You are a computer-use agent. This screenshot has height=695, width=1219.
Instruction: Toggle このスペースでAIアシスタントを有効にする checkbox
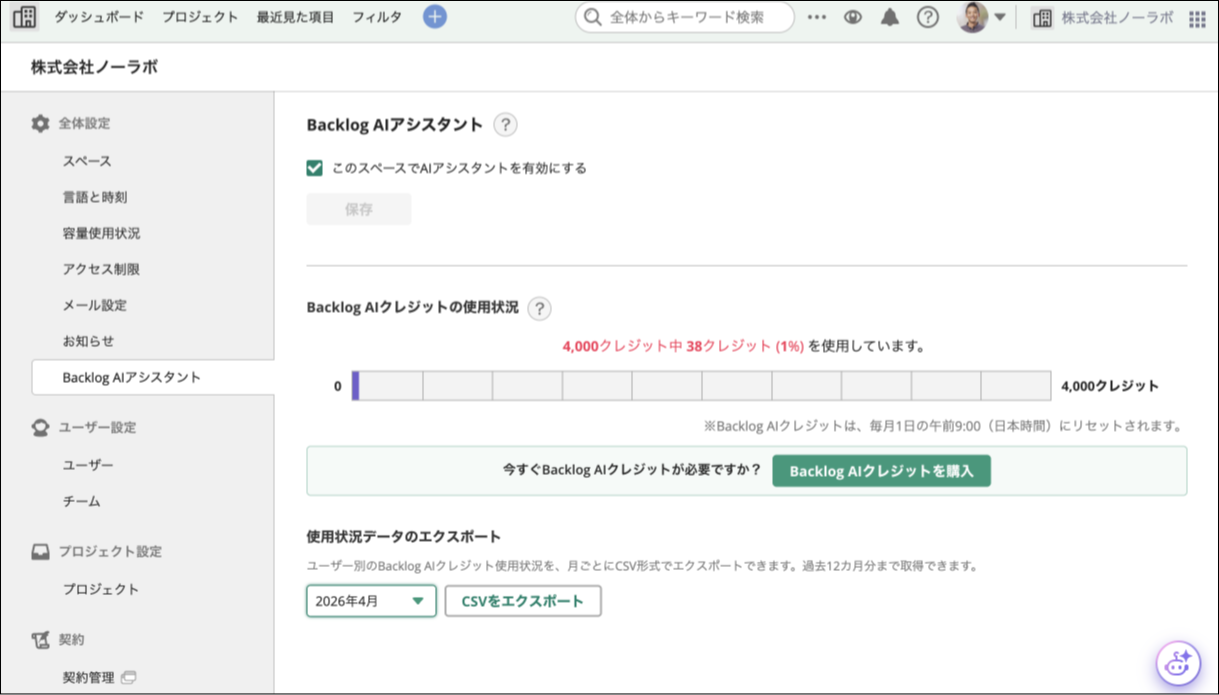[x=315, y=168]
